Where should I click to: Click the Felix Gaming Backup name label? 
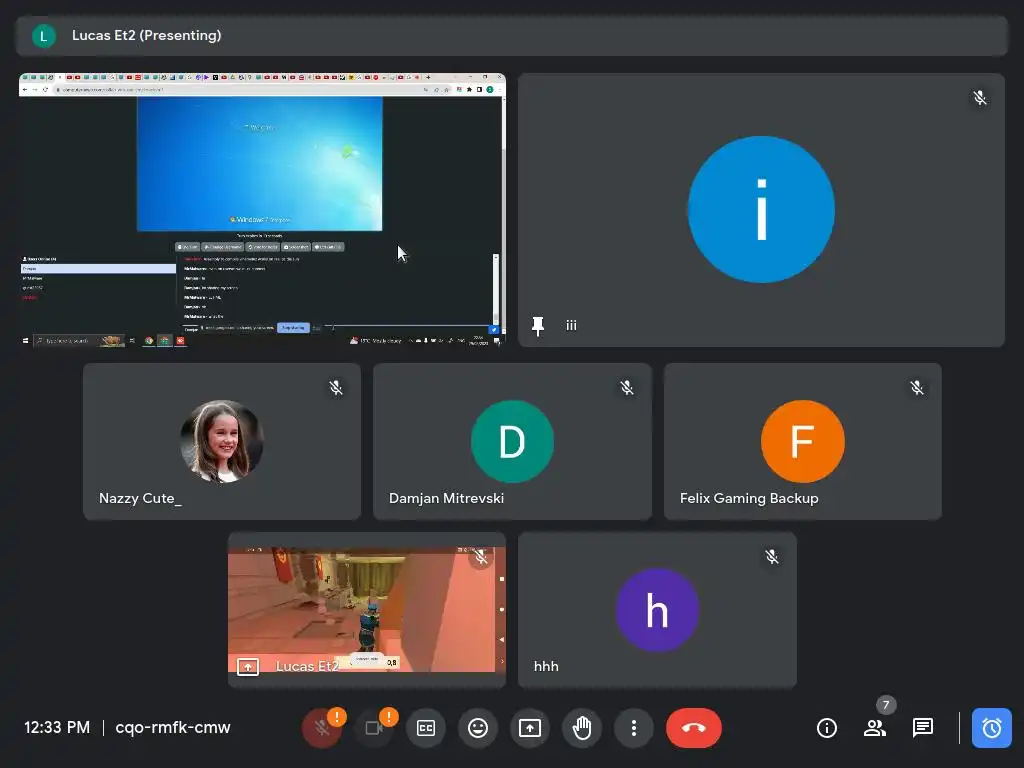[749, 498]
